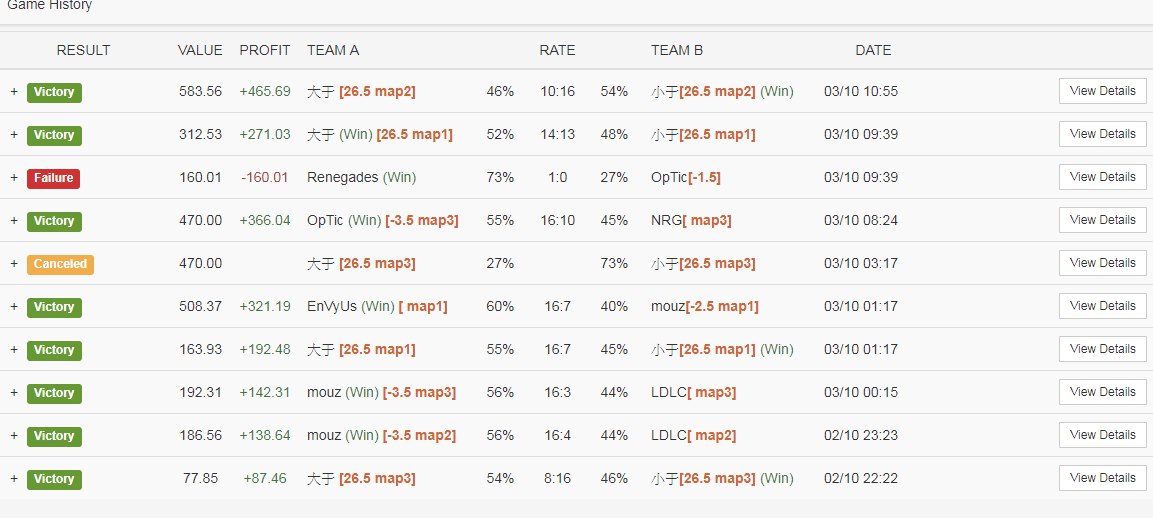View Details for EnVyUs vs mouz
The image size is (1153, 518).
click(1102, 306)
